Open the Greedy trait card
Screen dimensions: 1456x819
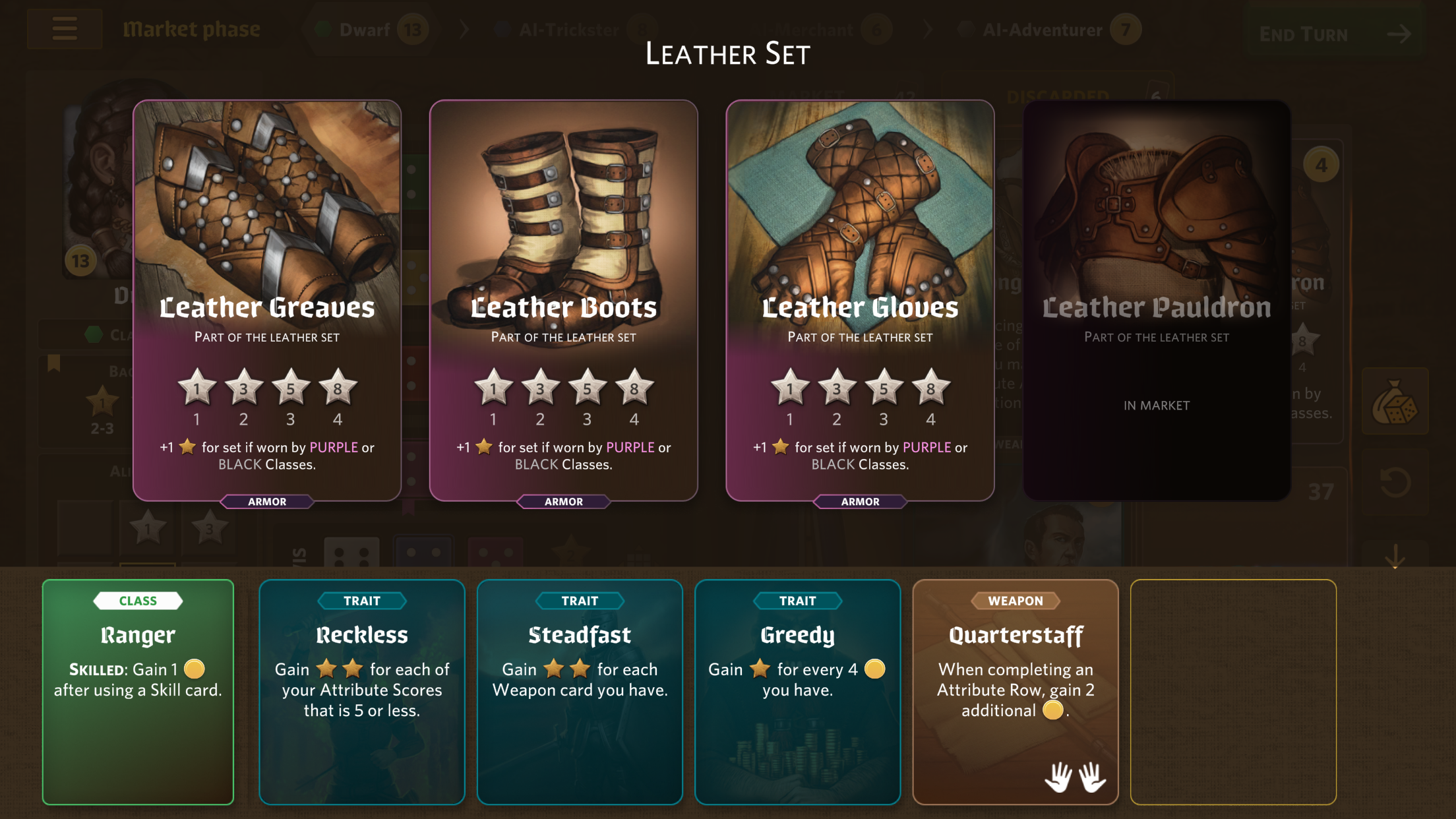(x=797, y=692)
